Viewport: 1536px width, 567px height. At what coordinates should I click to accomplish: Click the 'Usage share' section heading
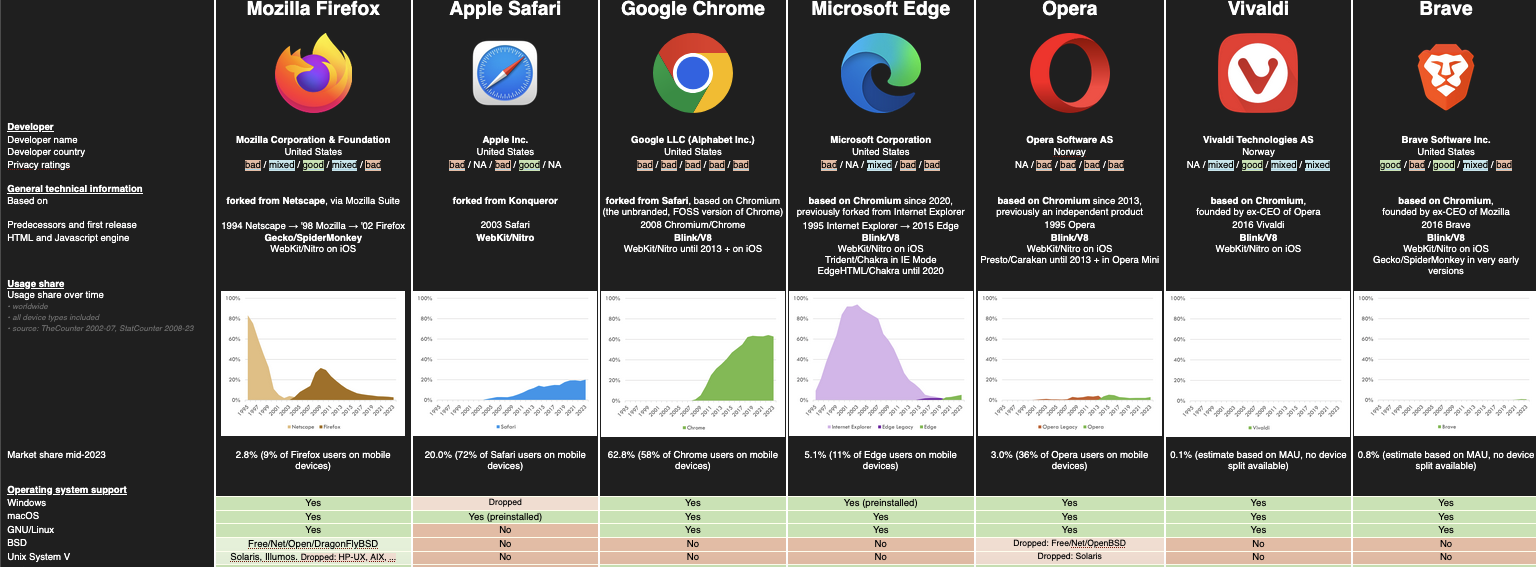pos(36,284)
